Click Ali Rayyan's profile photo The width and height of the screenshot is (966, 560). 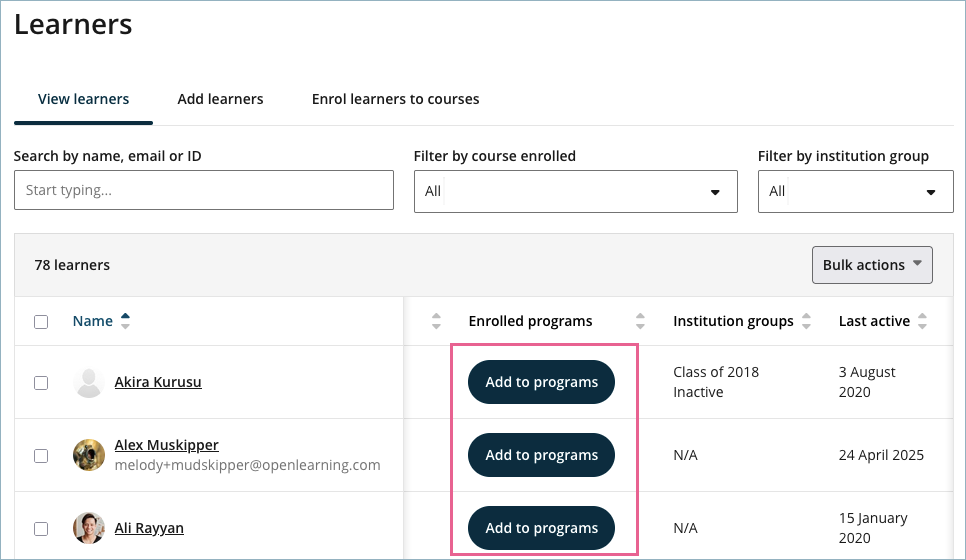point(89,528)
